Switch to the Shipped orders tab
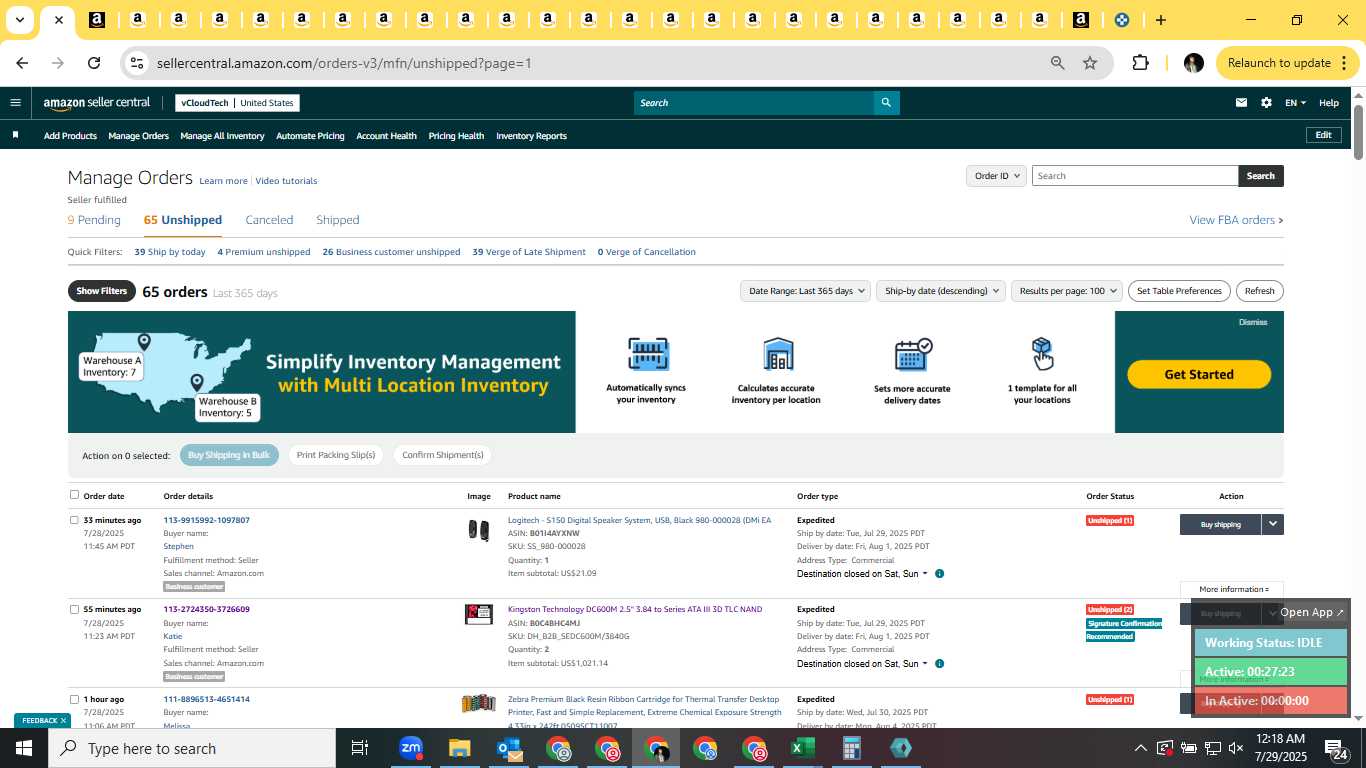Screen dimensions: 1366x768 337,220
